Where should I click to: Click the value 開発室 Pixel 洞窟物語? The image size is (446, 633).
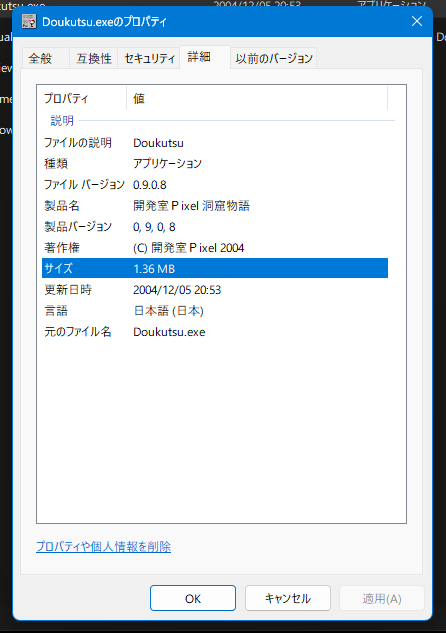pos(191,206)
